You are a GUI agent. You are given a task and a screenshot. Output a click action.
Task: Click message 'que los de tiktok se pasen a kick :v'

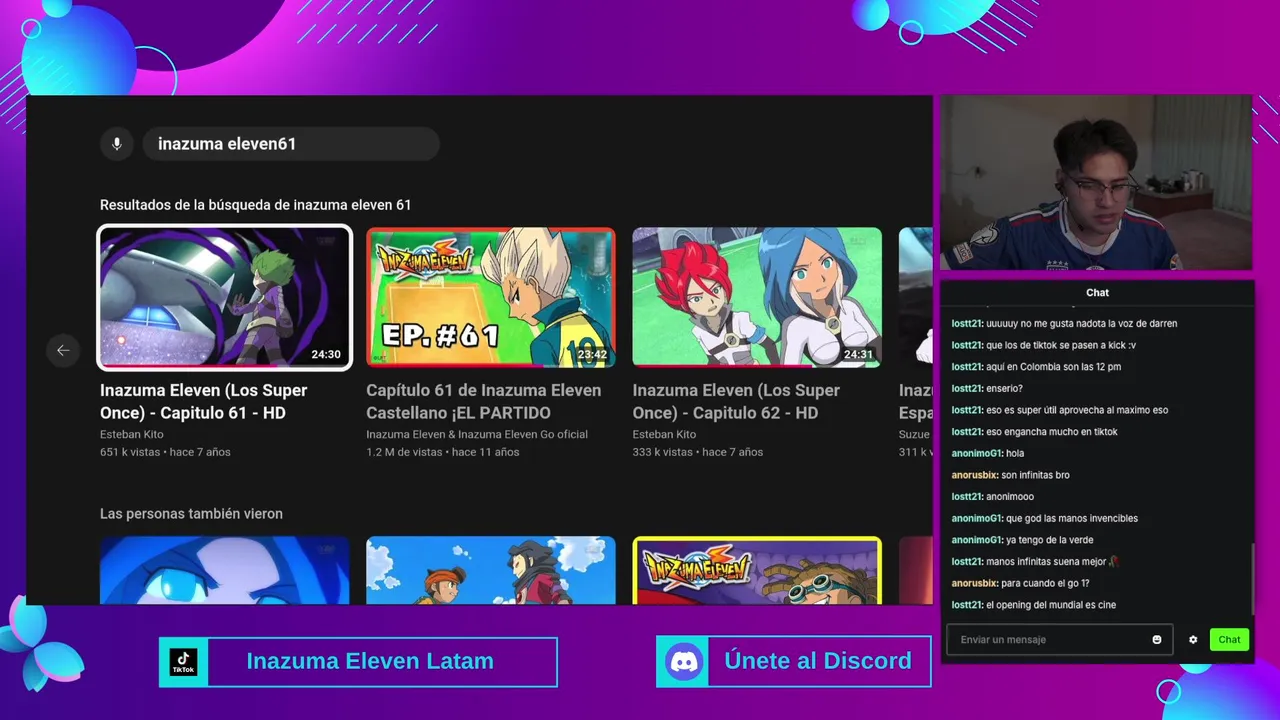tap(1061, 345)
